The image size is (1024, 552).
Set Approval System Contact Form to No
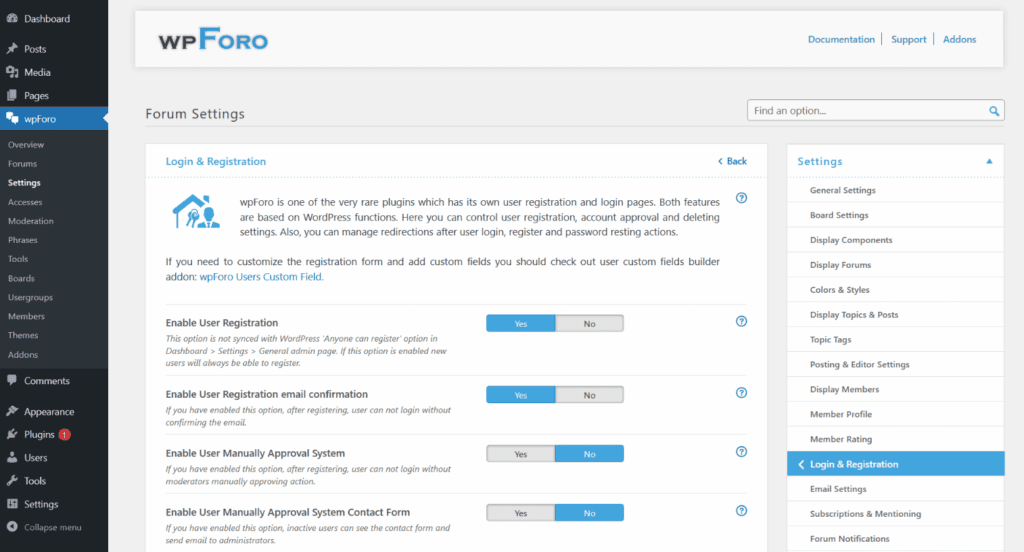(589, 513)
